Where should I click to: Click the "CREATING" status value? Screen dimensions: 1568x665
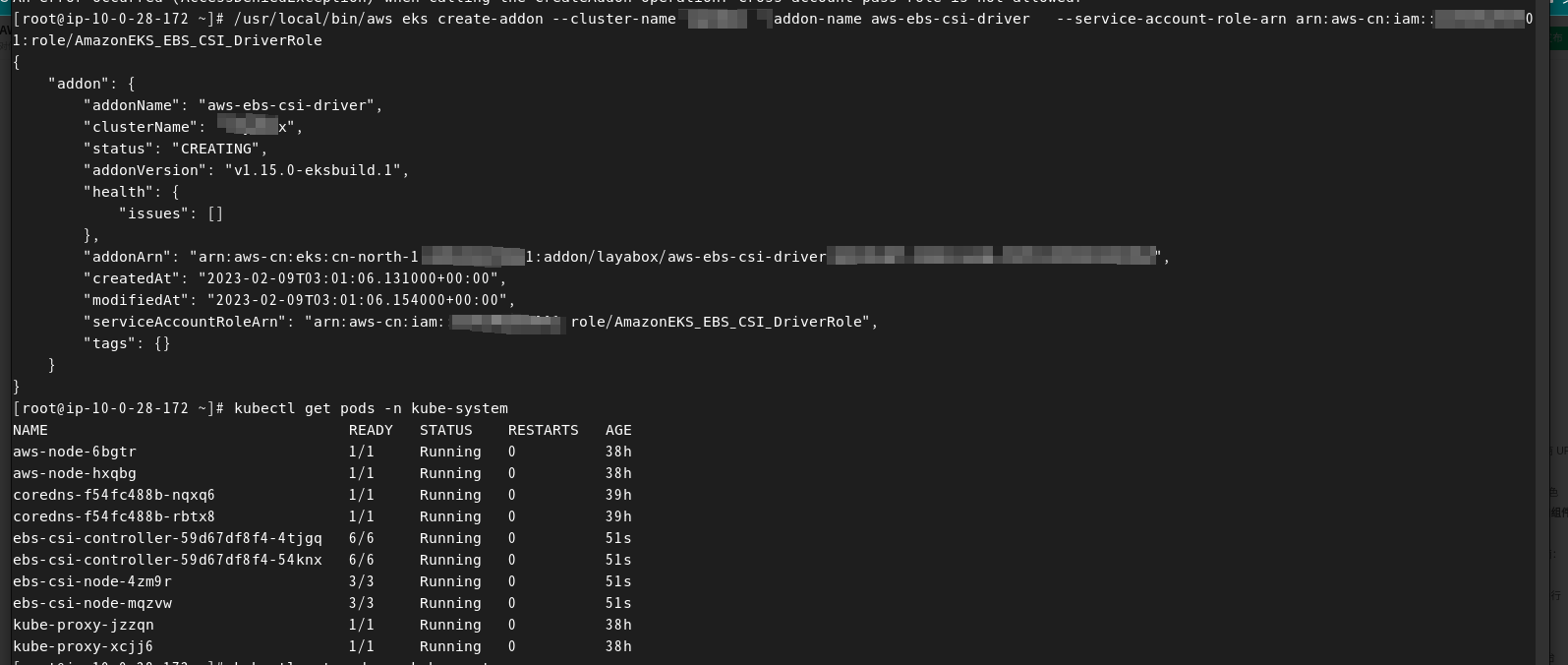[215, 149]
